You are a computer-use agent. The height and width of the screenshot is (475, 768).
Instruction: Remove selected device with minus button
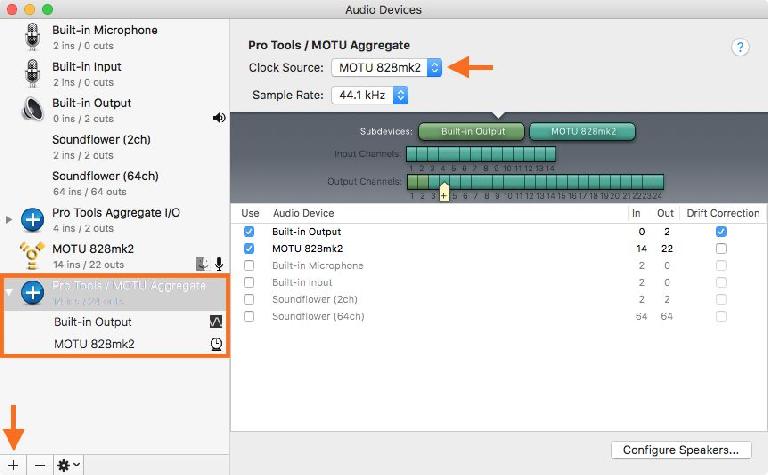[40, 465]
